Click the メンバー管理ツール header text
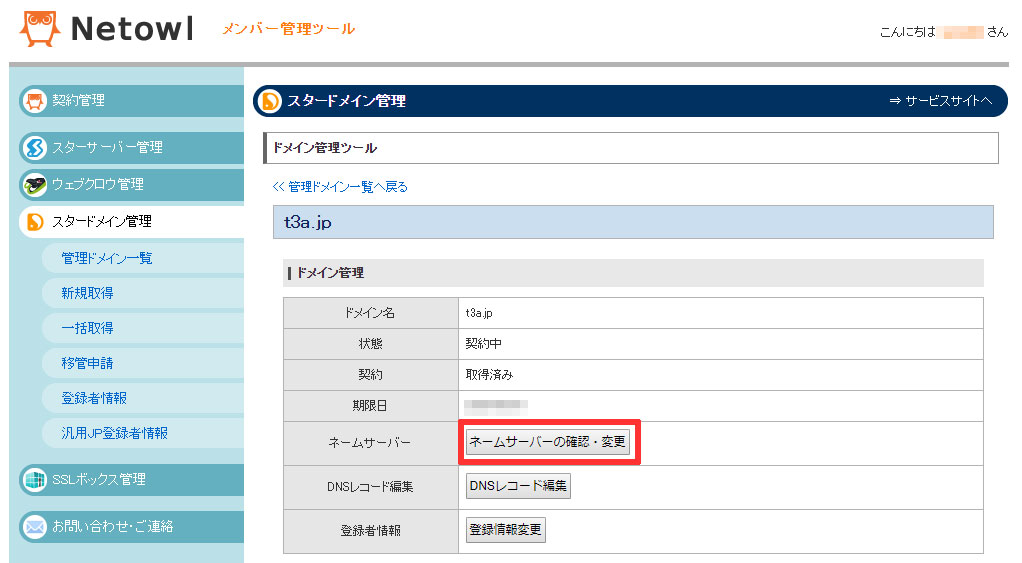 (x=288, y=29)
